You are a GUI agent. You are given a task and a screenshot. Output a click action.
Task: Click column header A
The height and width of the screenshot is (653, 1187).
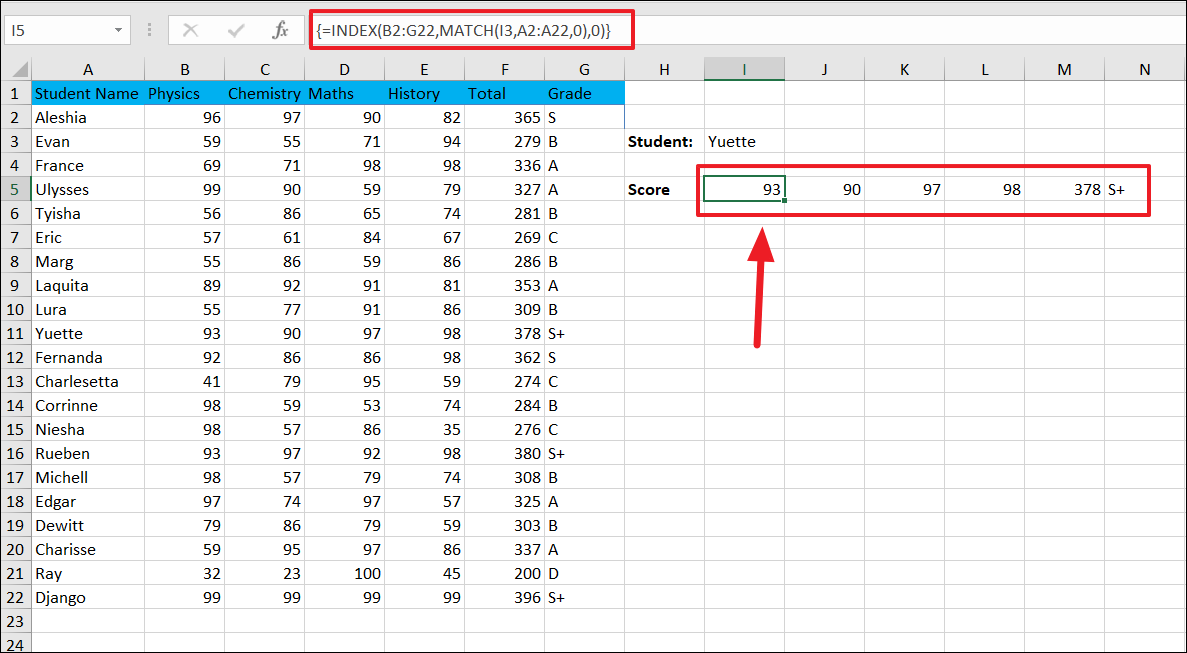(88, 69)
